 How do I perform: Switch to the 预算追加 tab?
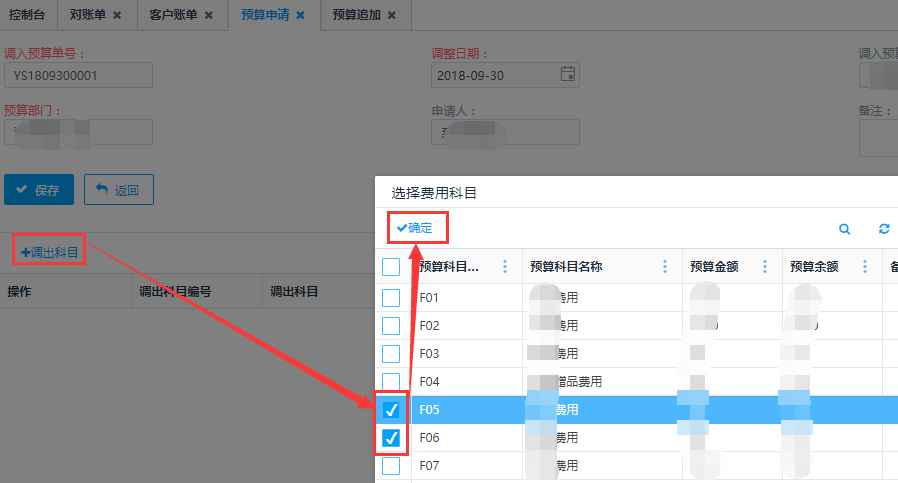pyautogui.click(x=356, y=15)
